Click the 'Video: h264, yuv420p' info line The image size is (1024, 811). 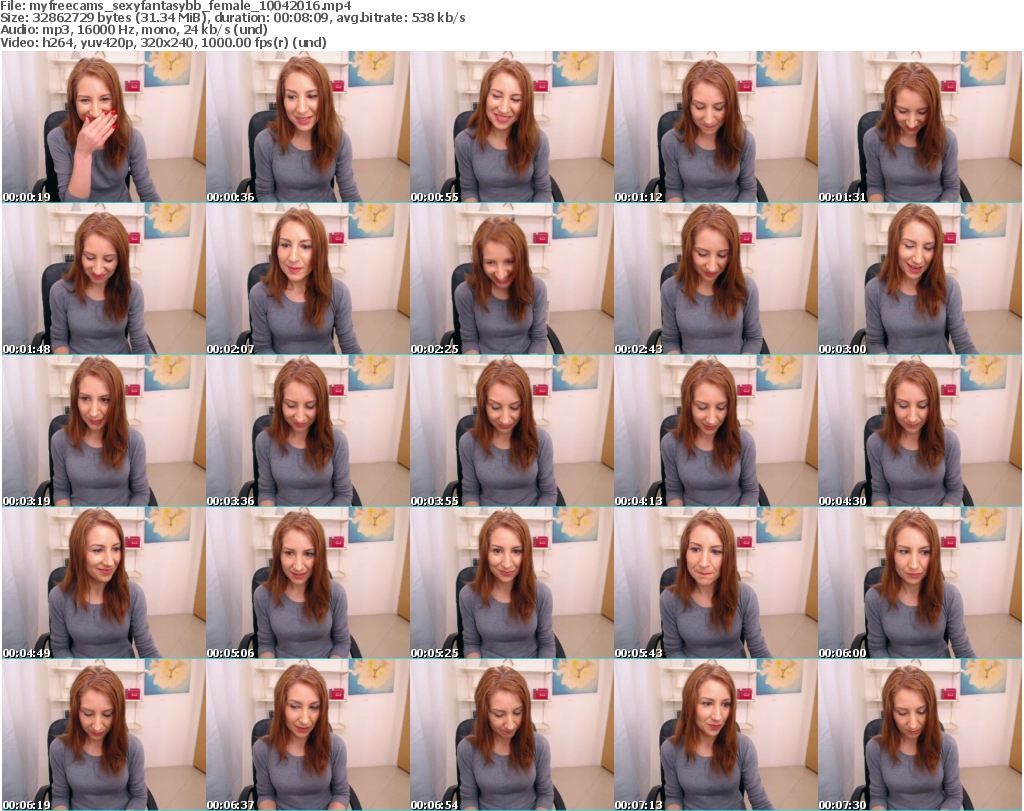(x=163, y=42)
